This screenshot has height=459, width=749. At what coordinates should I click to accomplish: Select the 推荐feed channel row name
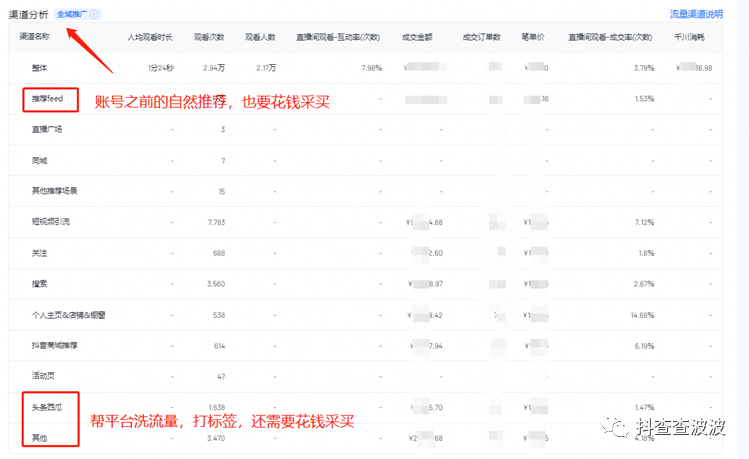47,99
